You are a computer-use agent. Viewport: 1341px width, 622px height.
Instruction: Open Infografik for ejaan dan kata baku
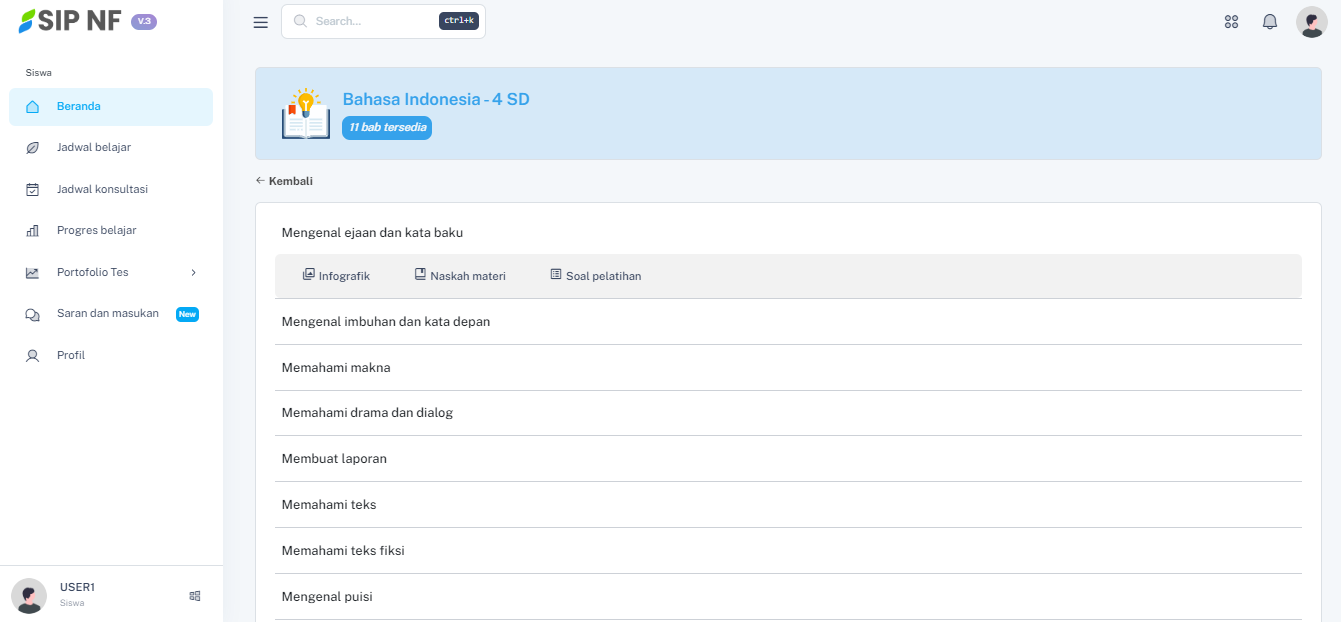(337, 276)
